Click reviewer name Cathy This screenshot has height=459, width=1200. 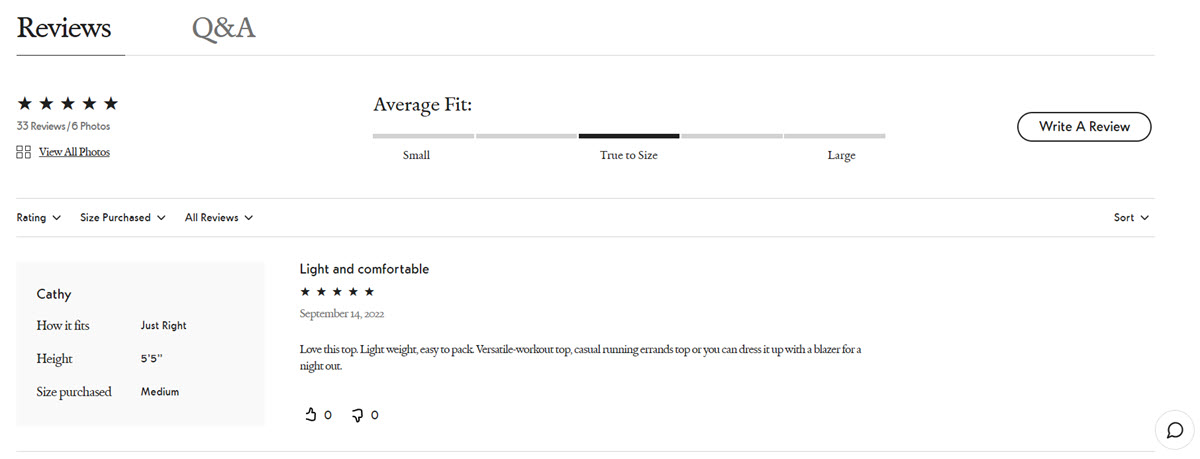point(54,294)
